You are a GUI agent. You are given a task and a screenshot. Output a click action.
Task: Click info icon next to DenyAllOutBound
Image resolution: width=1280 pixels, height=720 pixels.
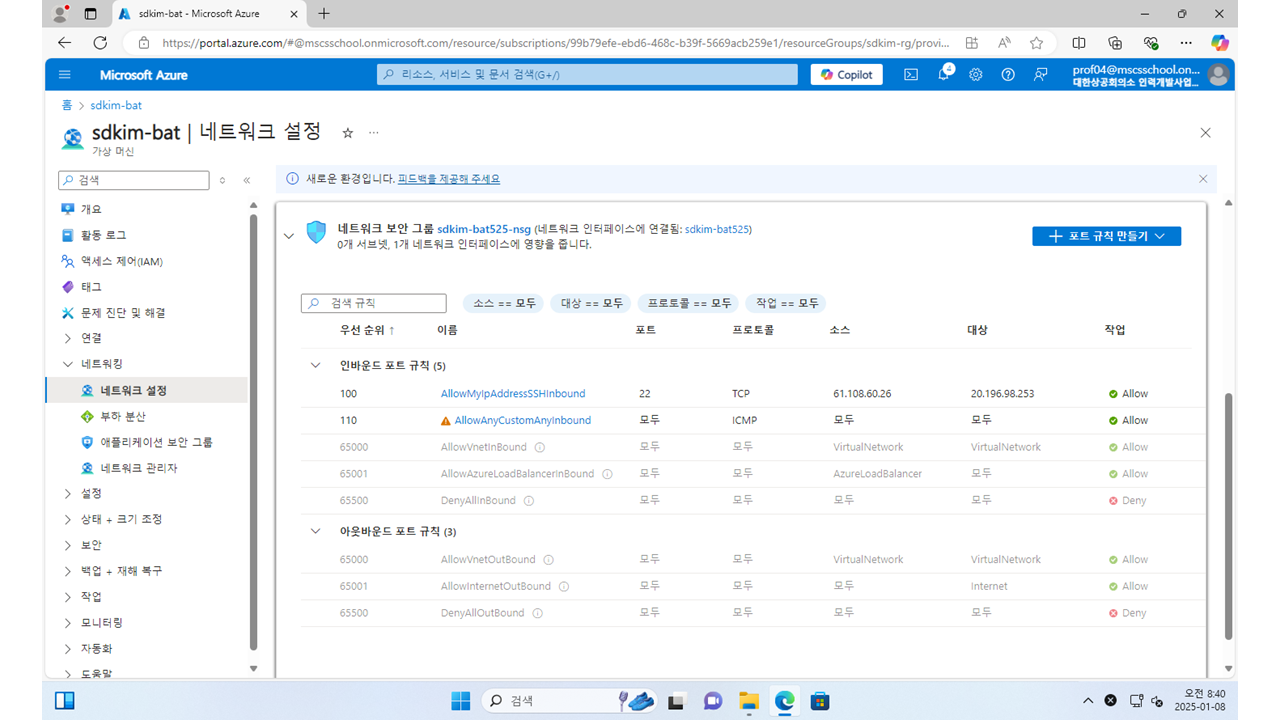[x=538, y=613]
